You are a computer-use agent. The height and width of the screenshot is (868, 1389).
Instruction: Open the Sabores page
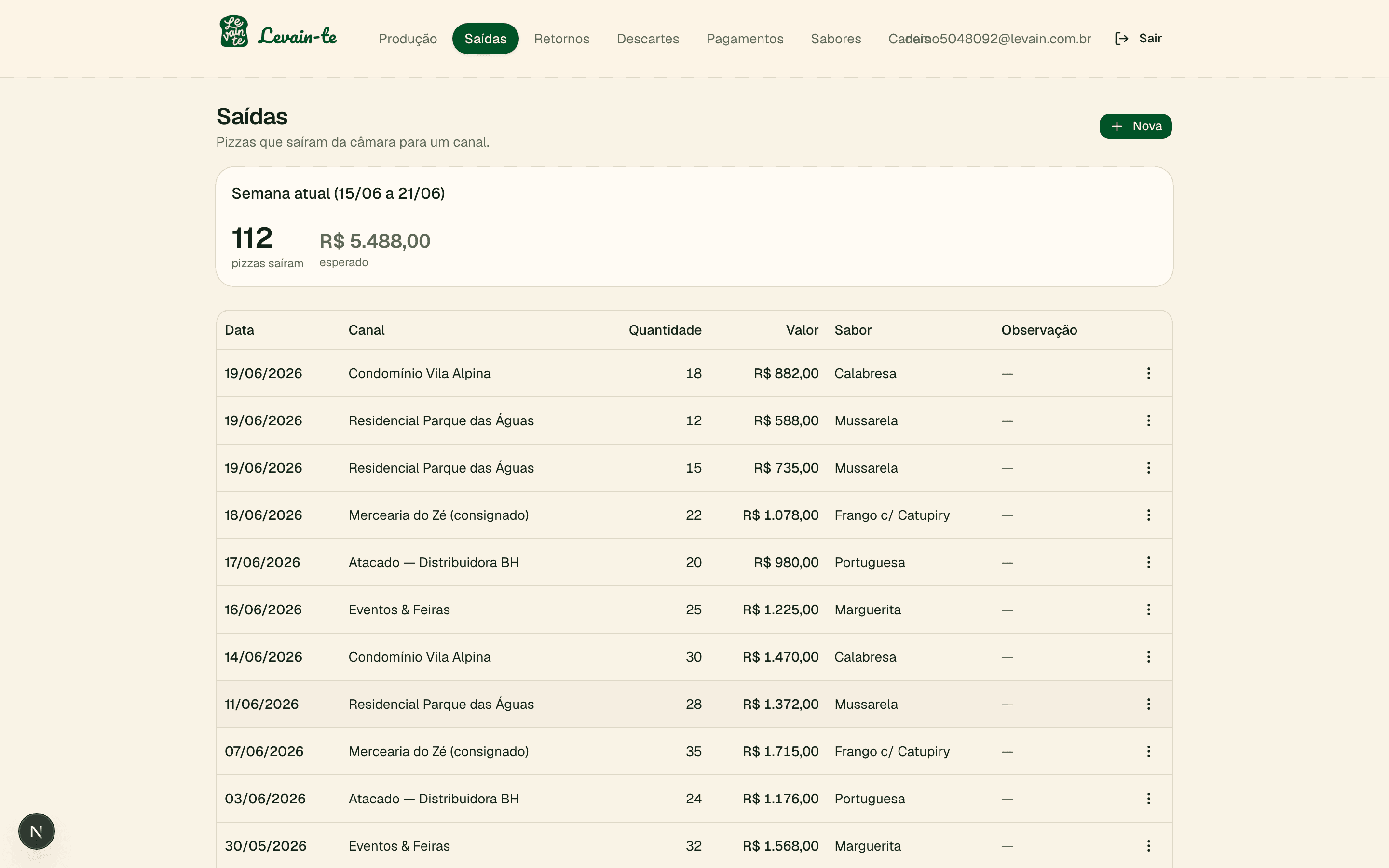coord(836,39)
